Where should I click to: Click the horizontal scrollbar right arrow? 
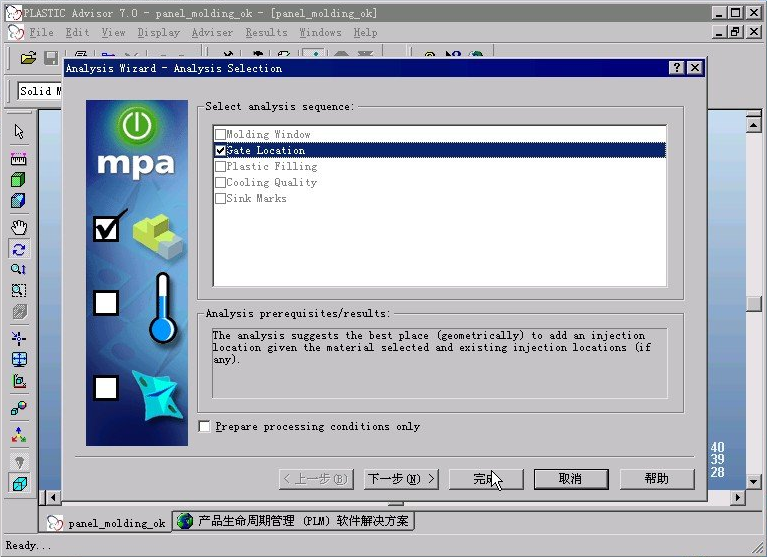[738, 498]
